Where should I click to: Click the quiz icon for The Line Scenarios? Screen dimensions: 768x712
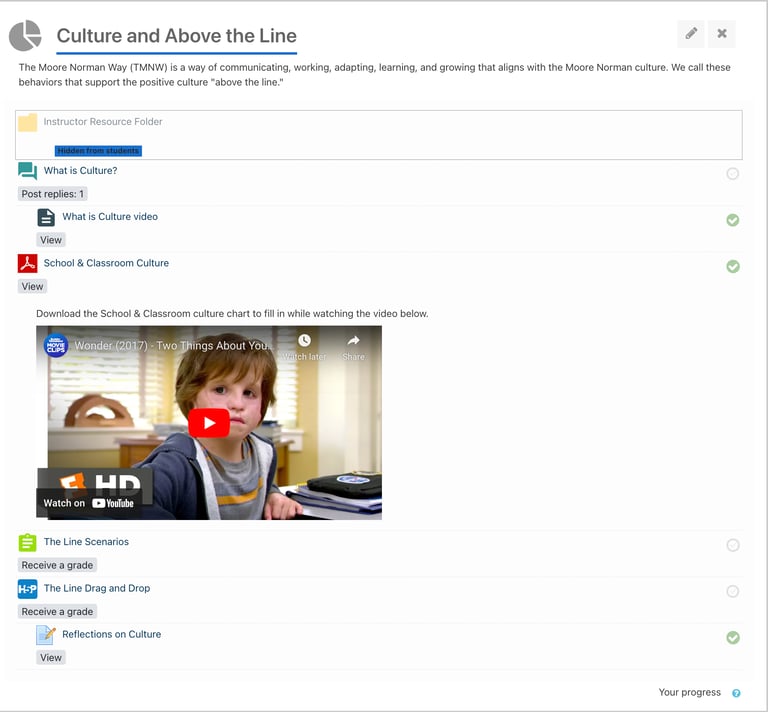tap(27, 542)
